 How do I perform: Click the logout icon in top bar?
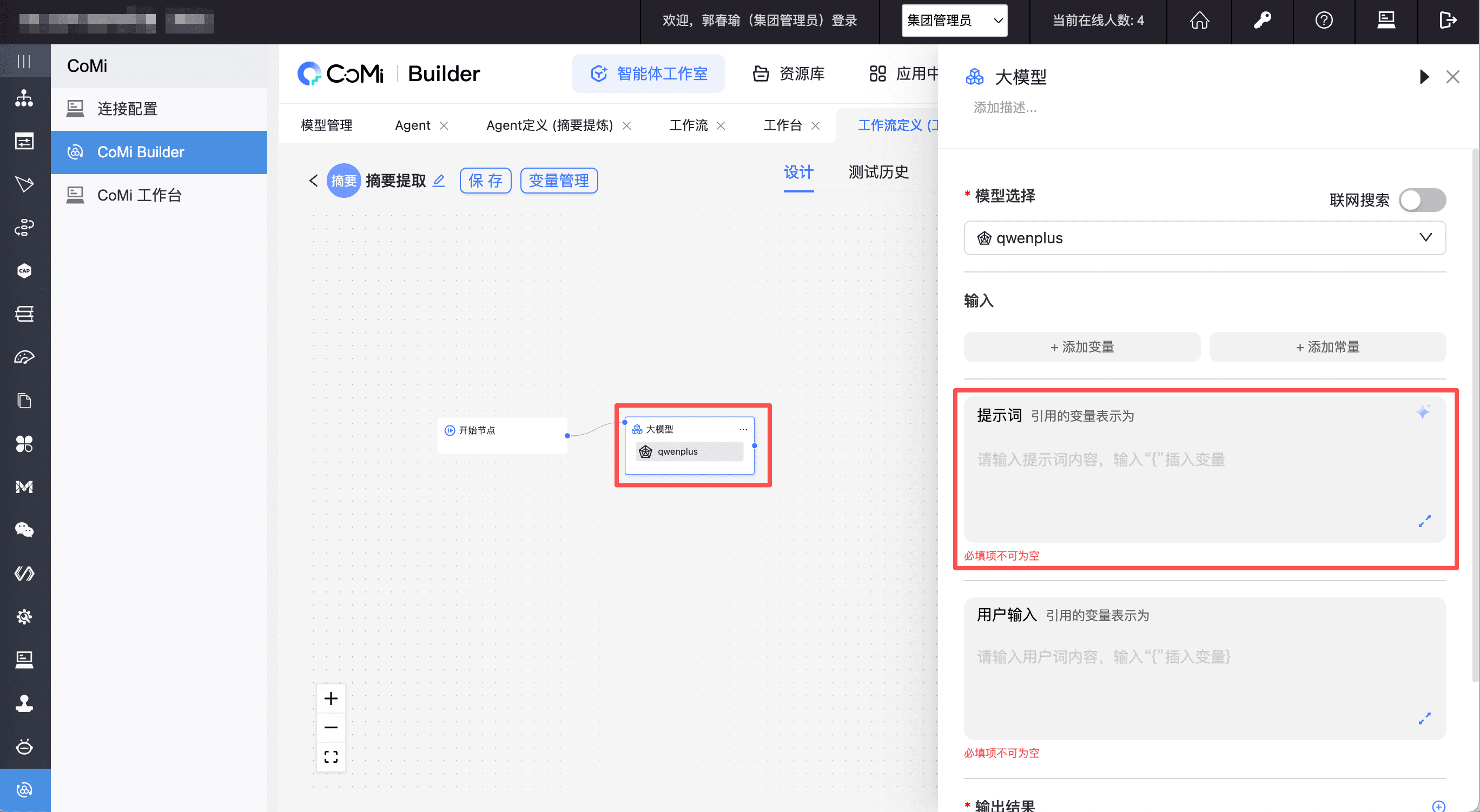1448,21
